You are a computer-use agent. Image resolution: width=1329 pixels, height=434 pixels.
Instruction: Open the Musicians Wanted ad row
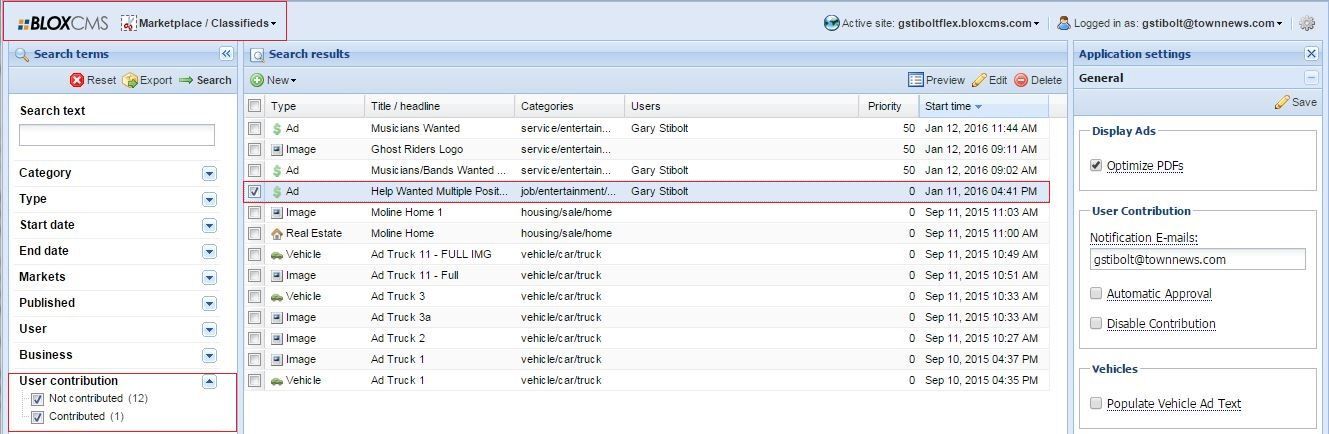(x=415, y=128)
